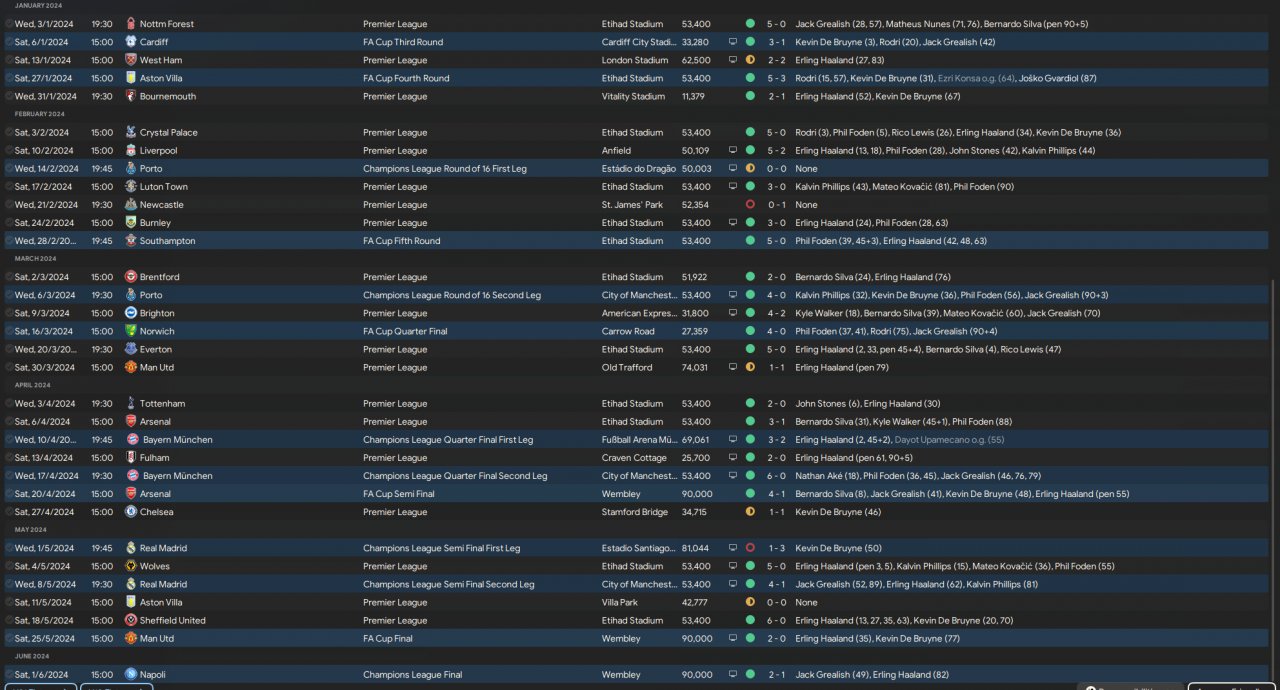Screen dimensions: 1280x690
Task: Click the Brighton club badge
Action: click(131, 313)
